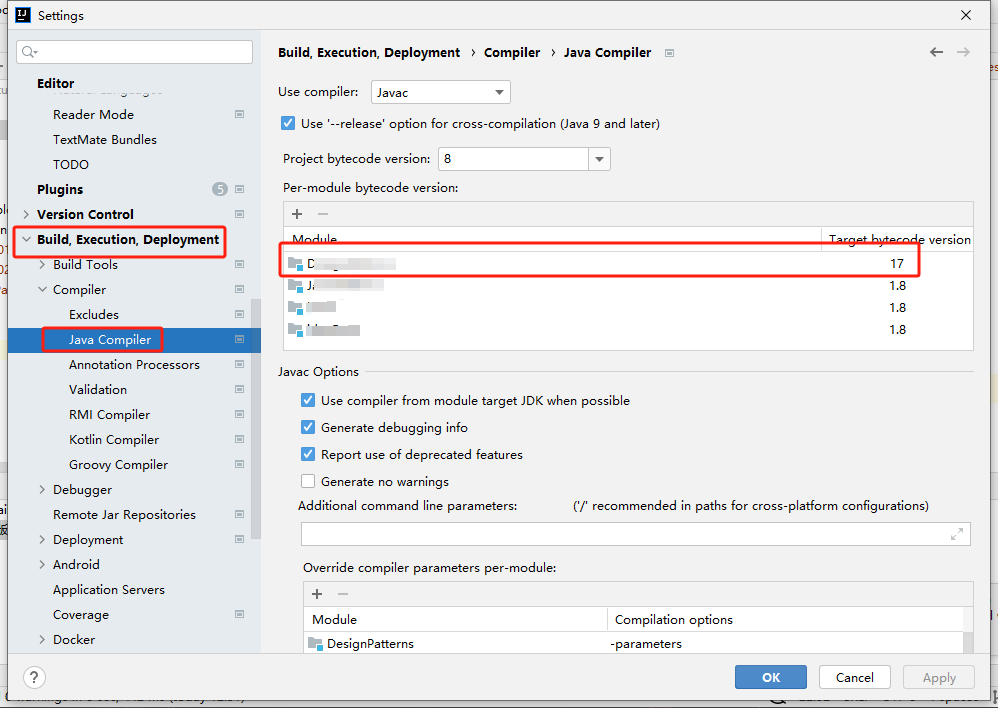Add a per-module bytecode version entry
The image size is (998, 708).
(297, 214)
